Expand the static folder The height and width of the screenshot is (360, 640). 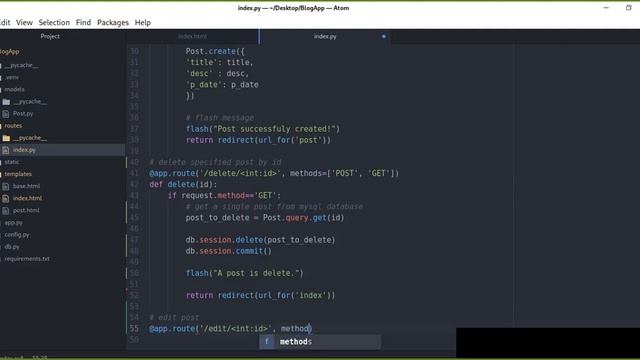11,162
